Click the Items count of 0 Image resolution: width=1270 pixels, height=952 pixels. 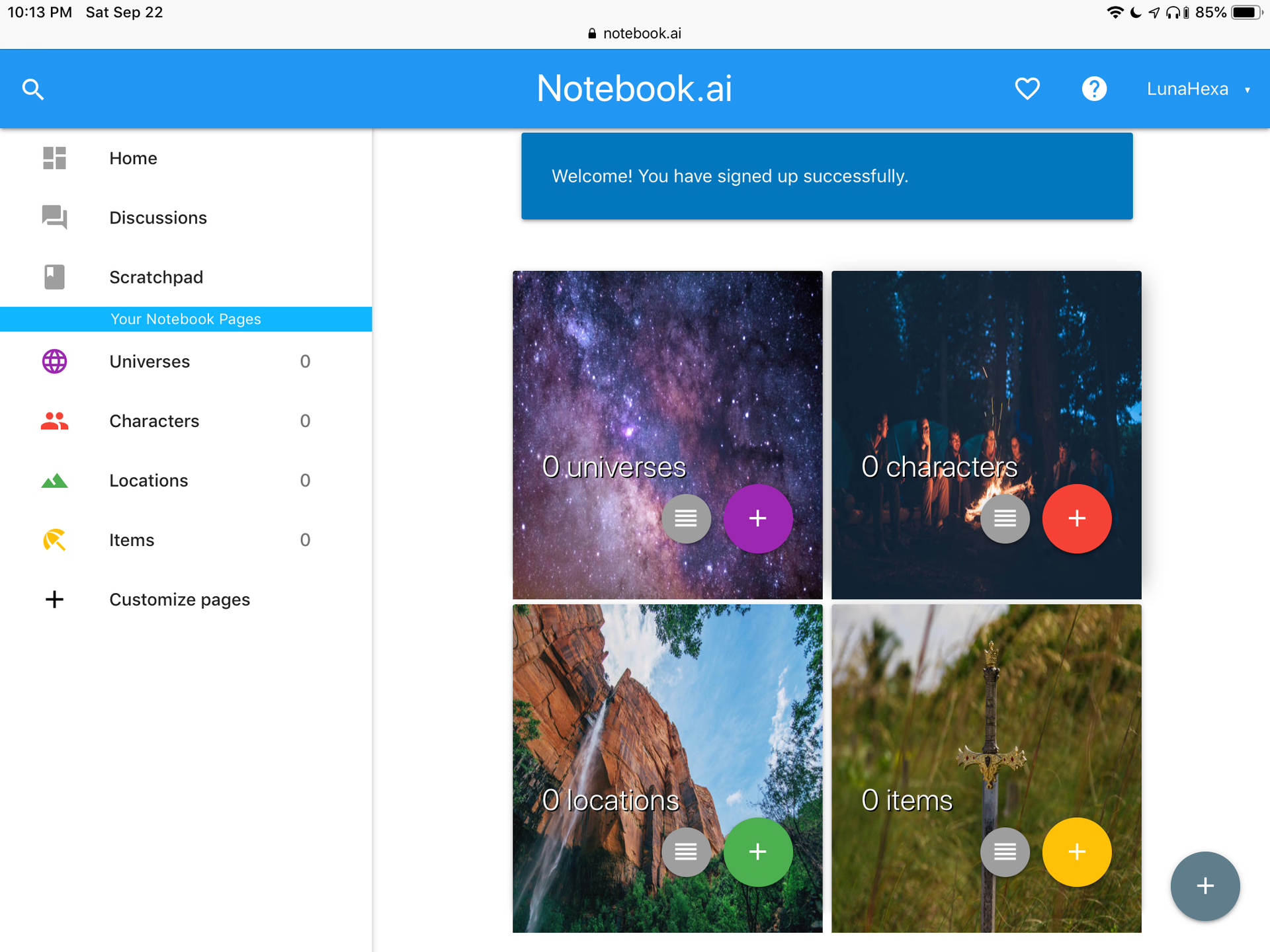click(x=305, y=540)
